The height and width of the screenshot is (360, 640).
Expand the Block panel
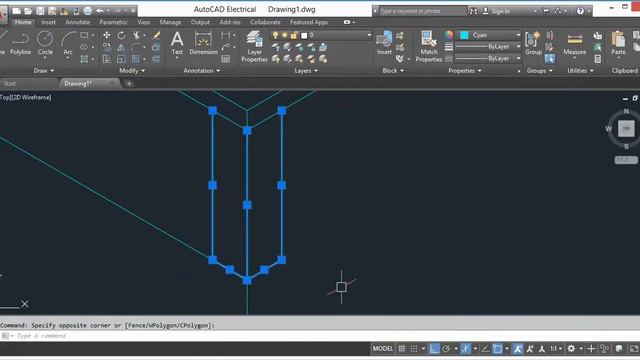[393, 71]
